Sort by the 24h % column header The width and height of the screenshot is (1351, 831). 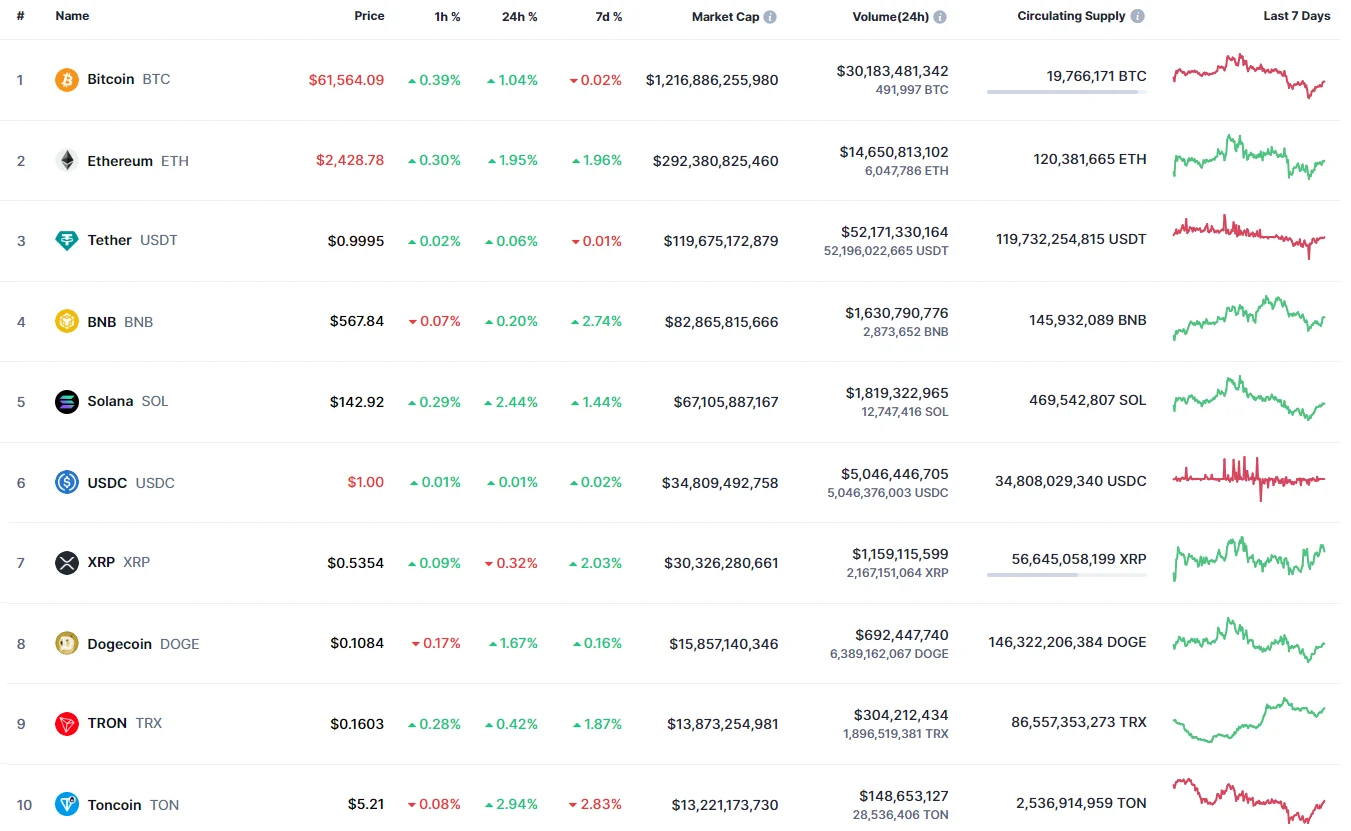click(519, 17)
